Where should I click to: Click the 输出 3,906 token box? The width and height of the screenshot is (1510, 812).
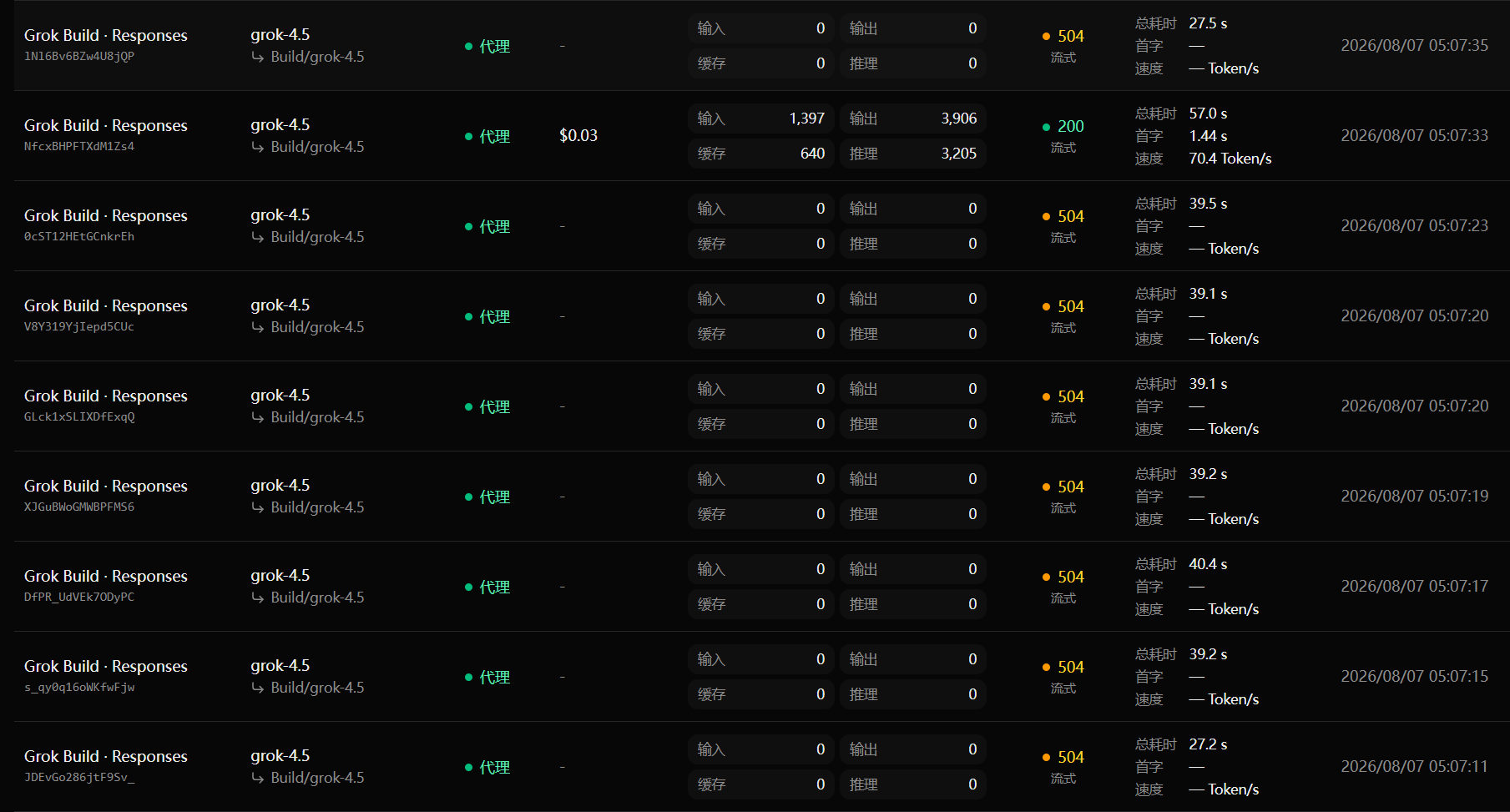click(x=913, y=119)
